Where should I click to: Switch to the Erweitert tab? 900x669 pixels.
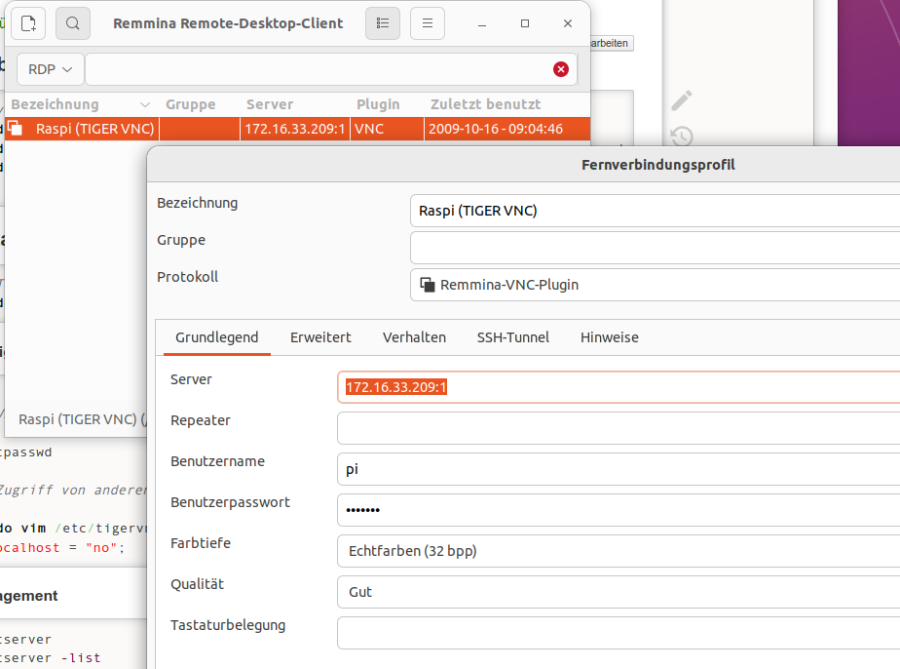tap(320, 338)
